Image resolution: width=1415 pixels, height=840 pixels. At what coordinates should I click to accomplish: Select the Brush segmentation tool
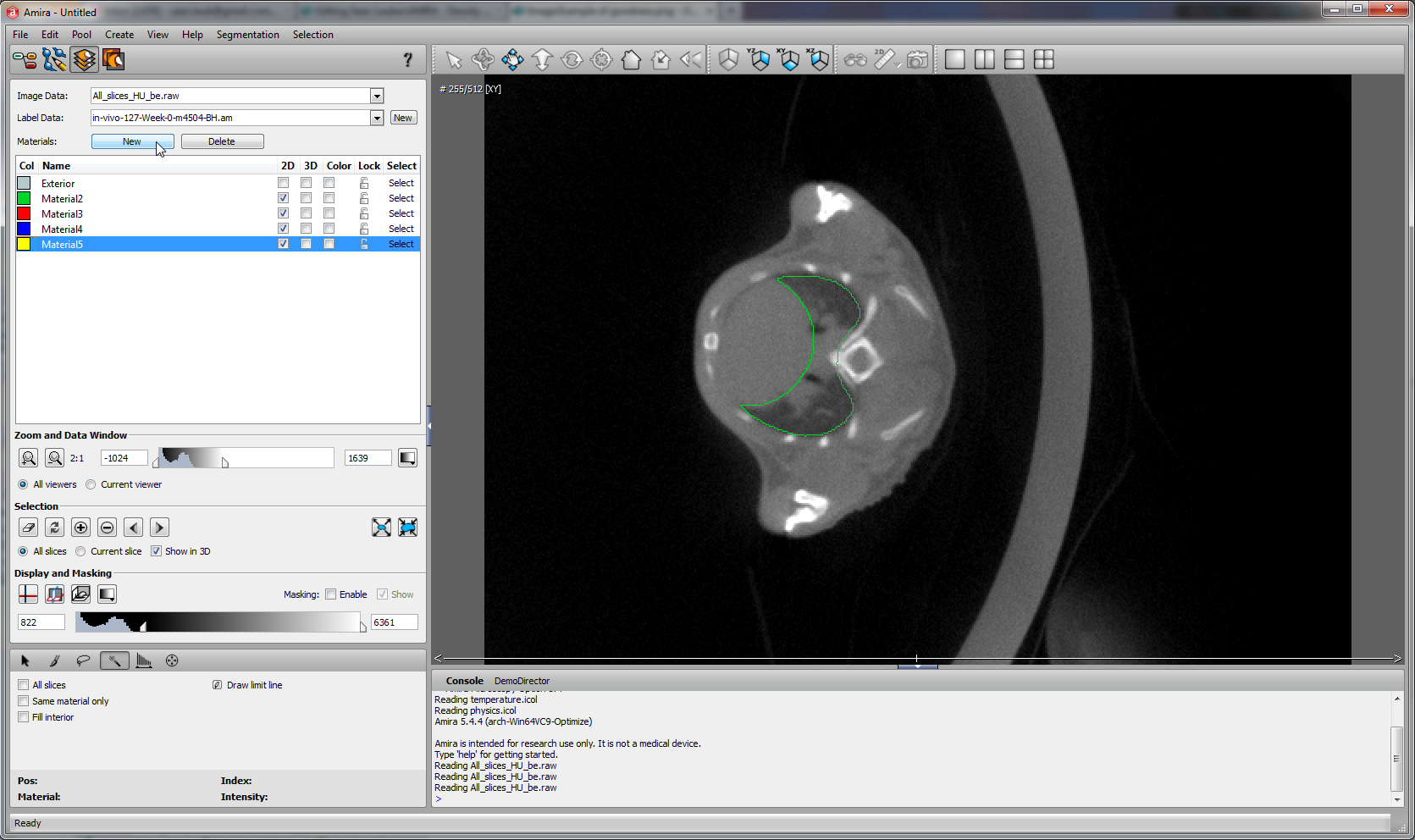coord(54,660)
